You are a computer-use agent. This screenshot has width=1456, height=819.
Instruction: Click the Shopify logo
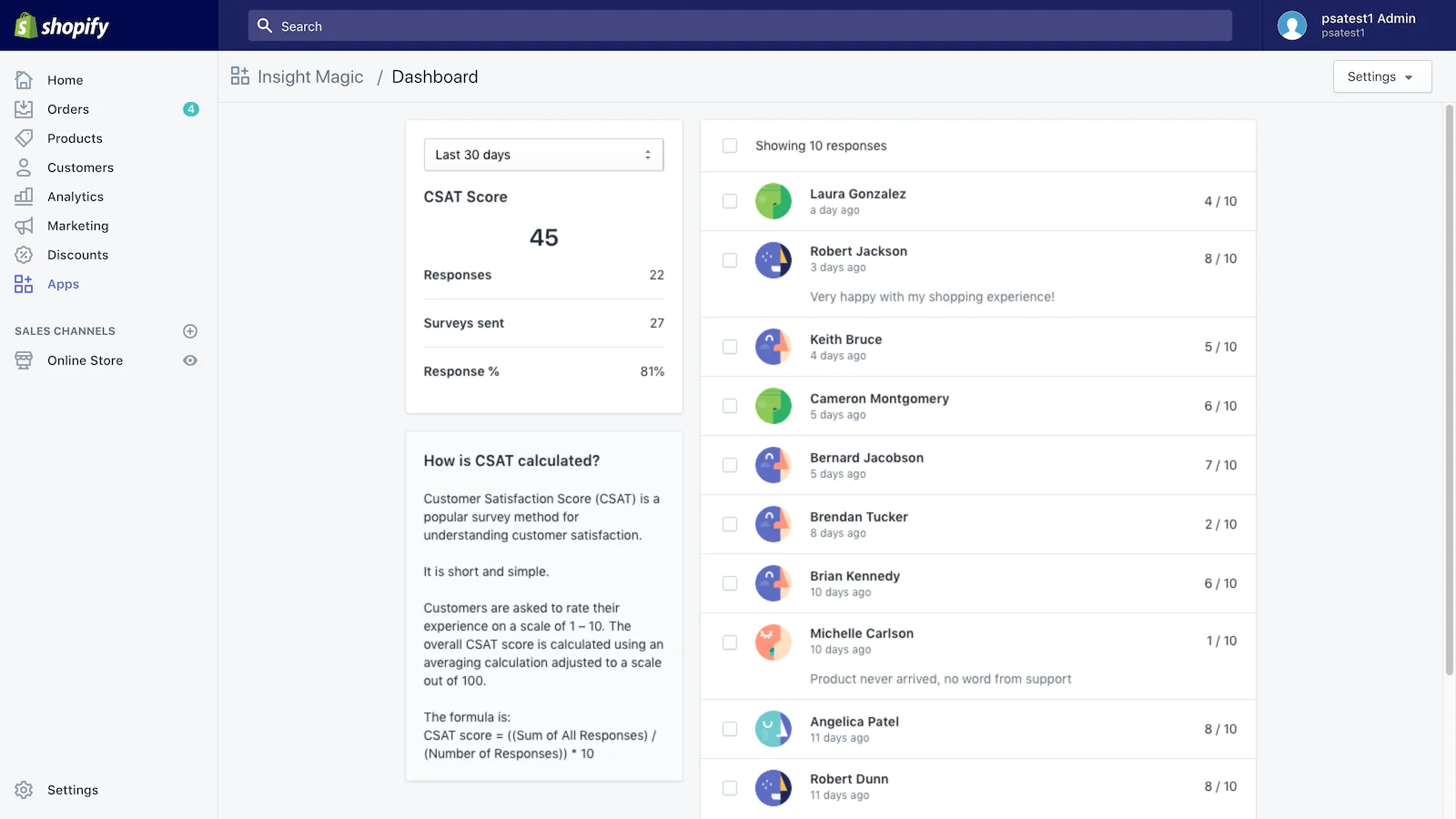coord(62,26)
